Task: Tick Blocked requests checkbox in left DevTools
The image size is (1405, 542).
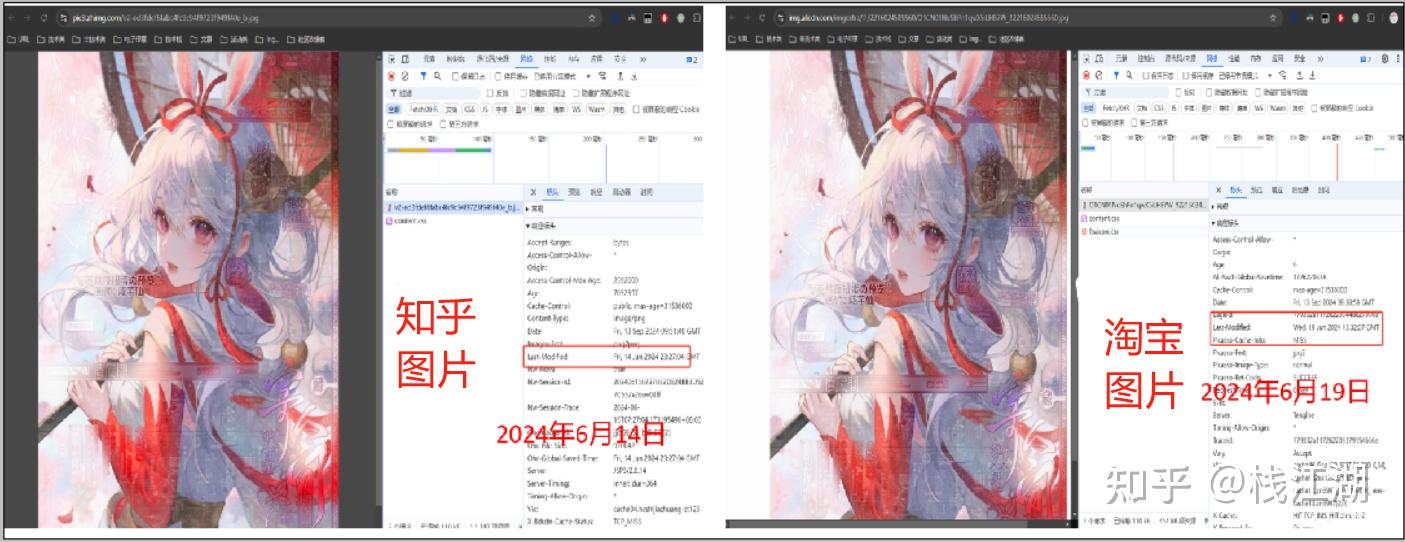Action: pyautogui.click(x=390, y=124)
